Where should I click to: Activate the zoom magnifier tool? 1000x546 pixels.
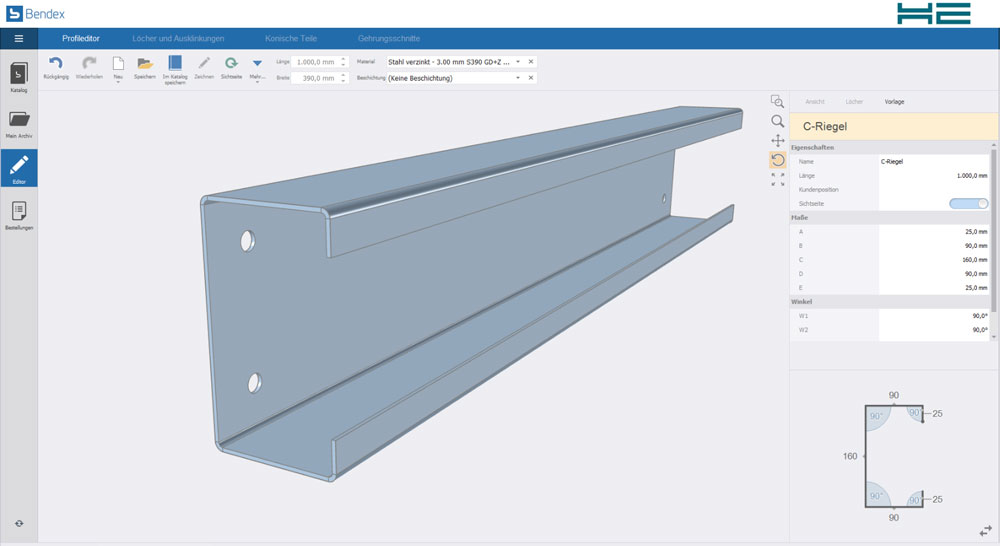[x=777, y=121]
